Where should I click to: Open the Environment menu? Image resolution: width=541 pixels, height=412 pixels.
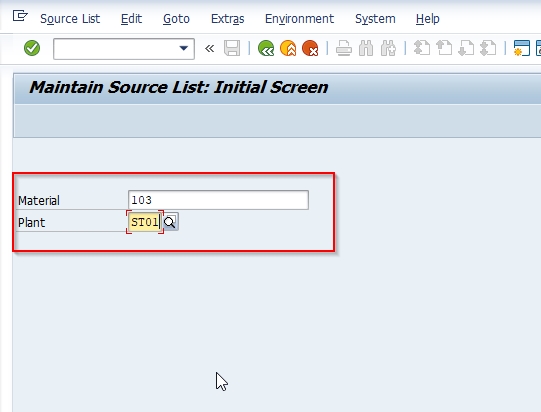point(299,19)
